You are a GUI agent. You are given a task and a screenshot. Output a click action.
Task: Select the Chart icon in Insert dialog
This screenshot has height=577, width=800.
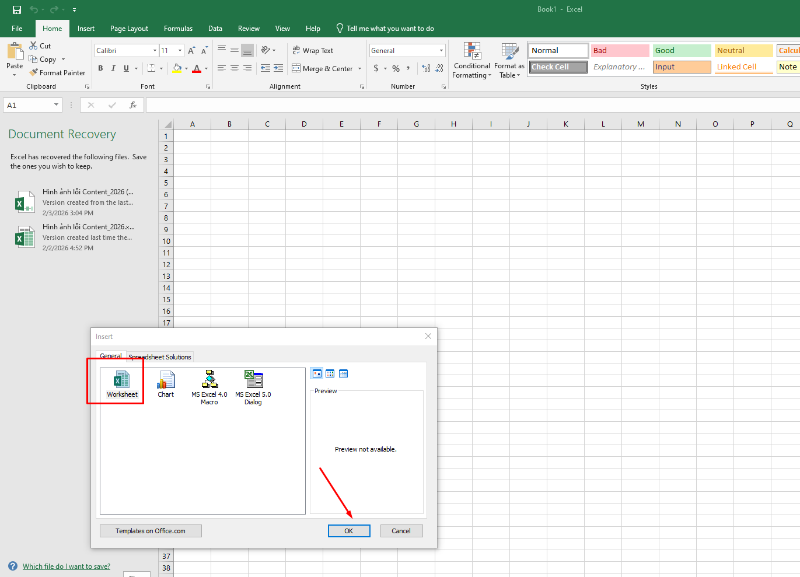(x=166, y=380)
